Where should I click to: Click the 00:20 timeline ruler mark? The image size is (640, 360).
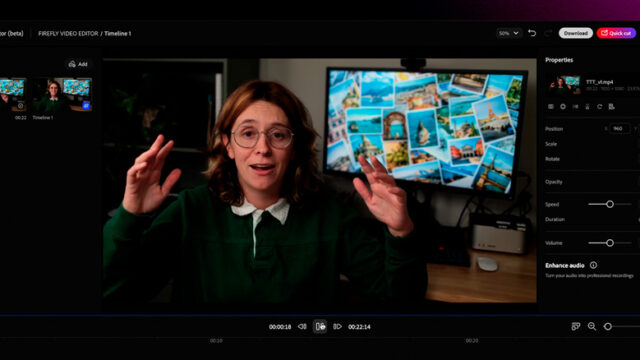[472, 340]
